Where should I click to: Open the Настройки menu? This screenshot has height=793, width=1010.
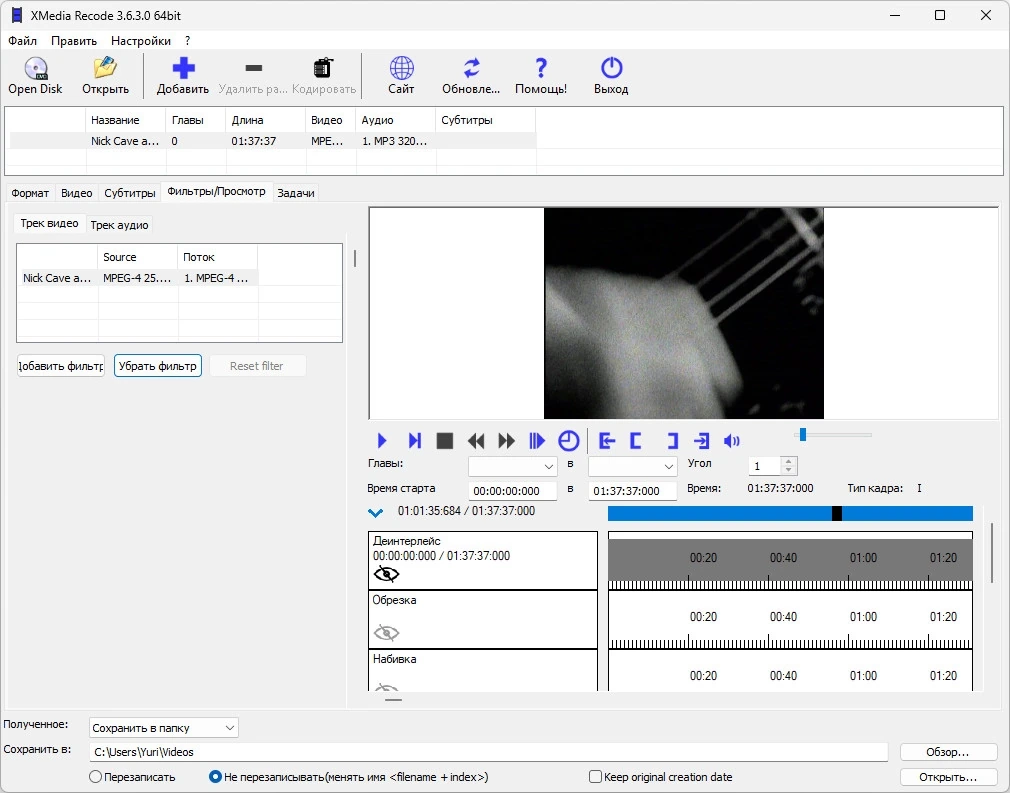click(141, 41)
